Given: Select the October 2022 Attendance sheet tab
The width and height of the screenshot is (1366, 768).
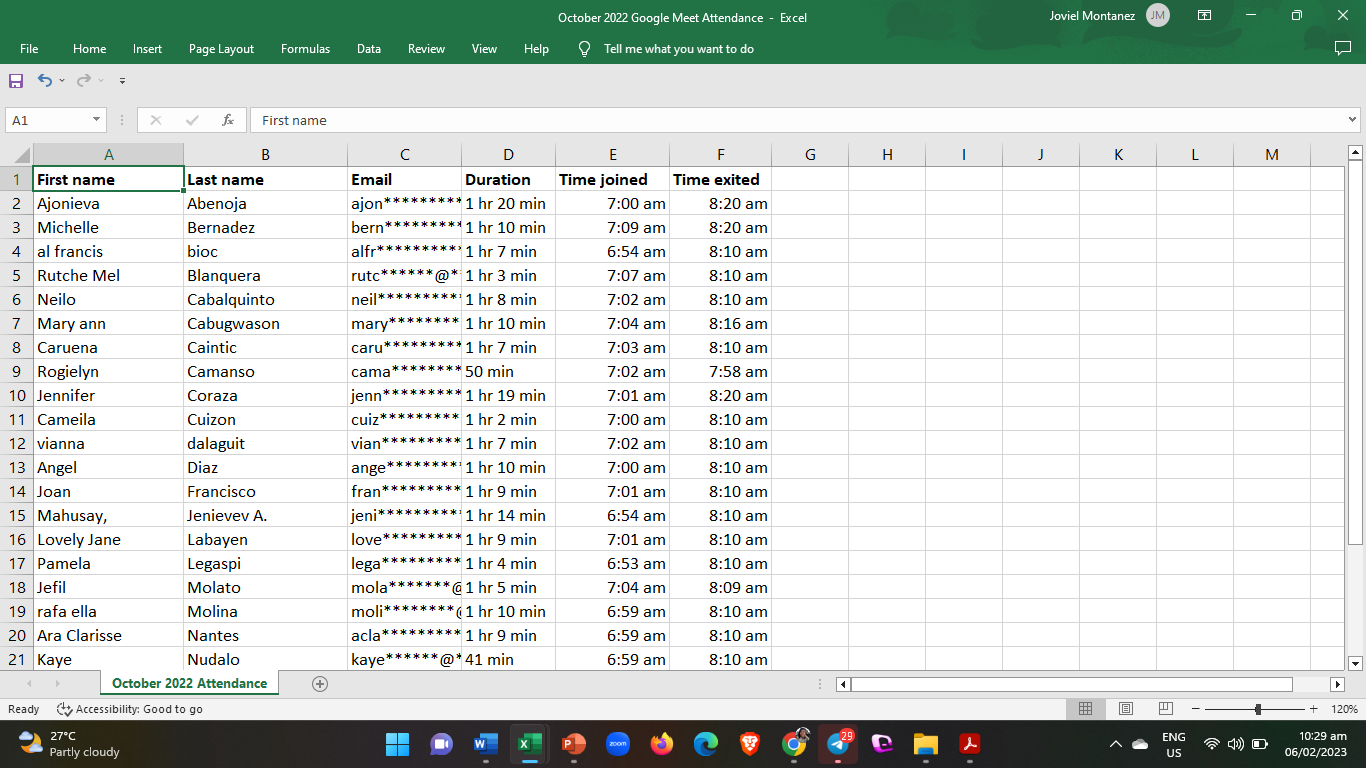Looking at the screenshot, I should [189, 684].
